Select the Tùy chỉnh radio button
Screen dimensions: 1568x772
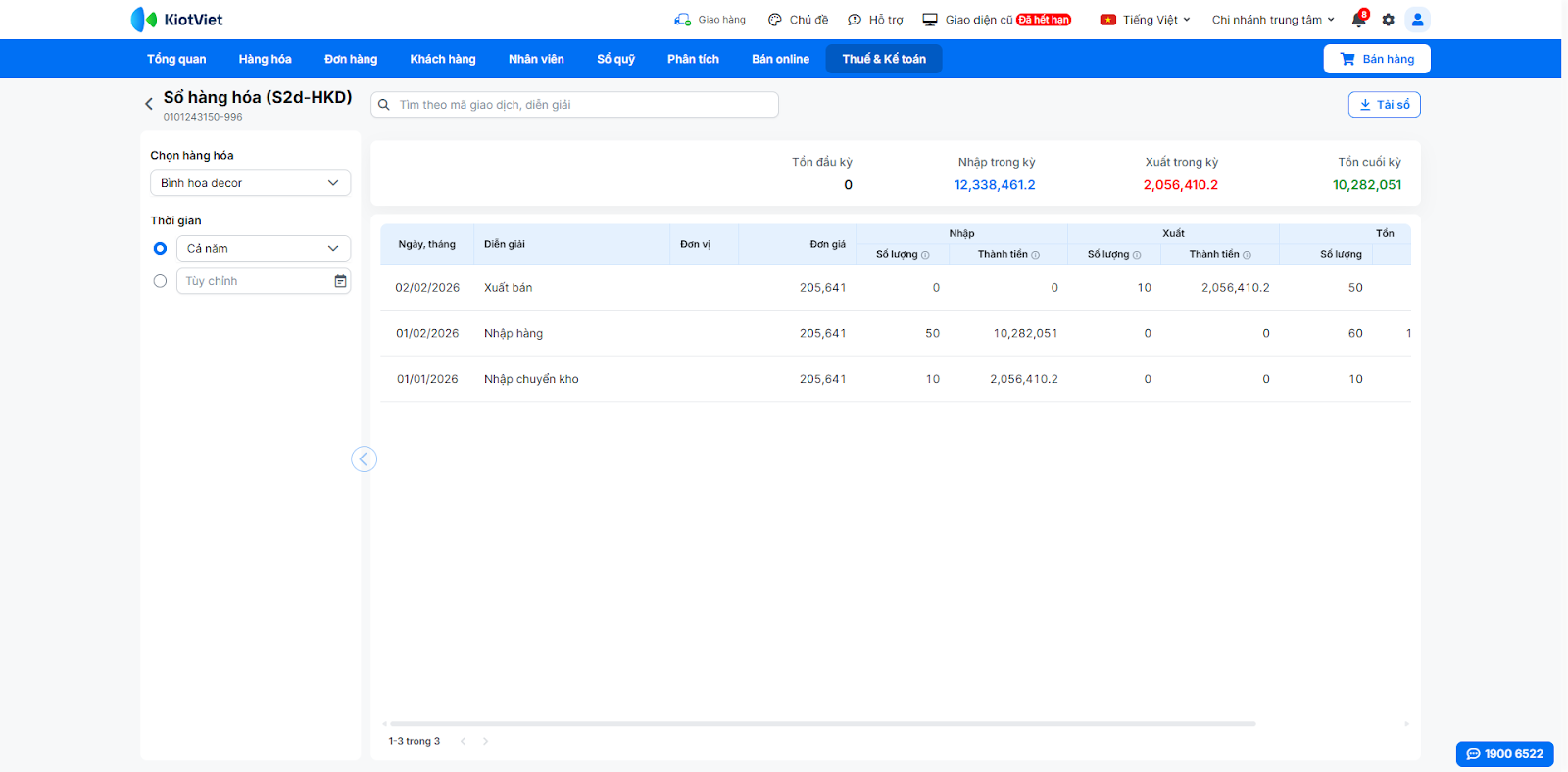point(160,281)
